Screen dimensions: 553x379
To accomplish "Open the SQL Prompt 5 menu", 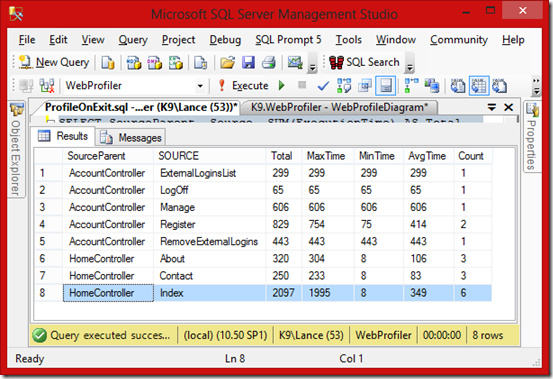I will pyautogui.click(x=288, y=39).
